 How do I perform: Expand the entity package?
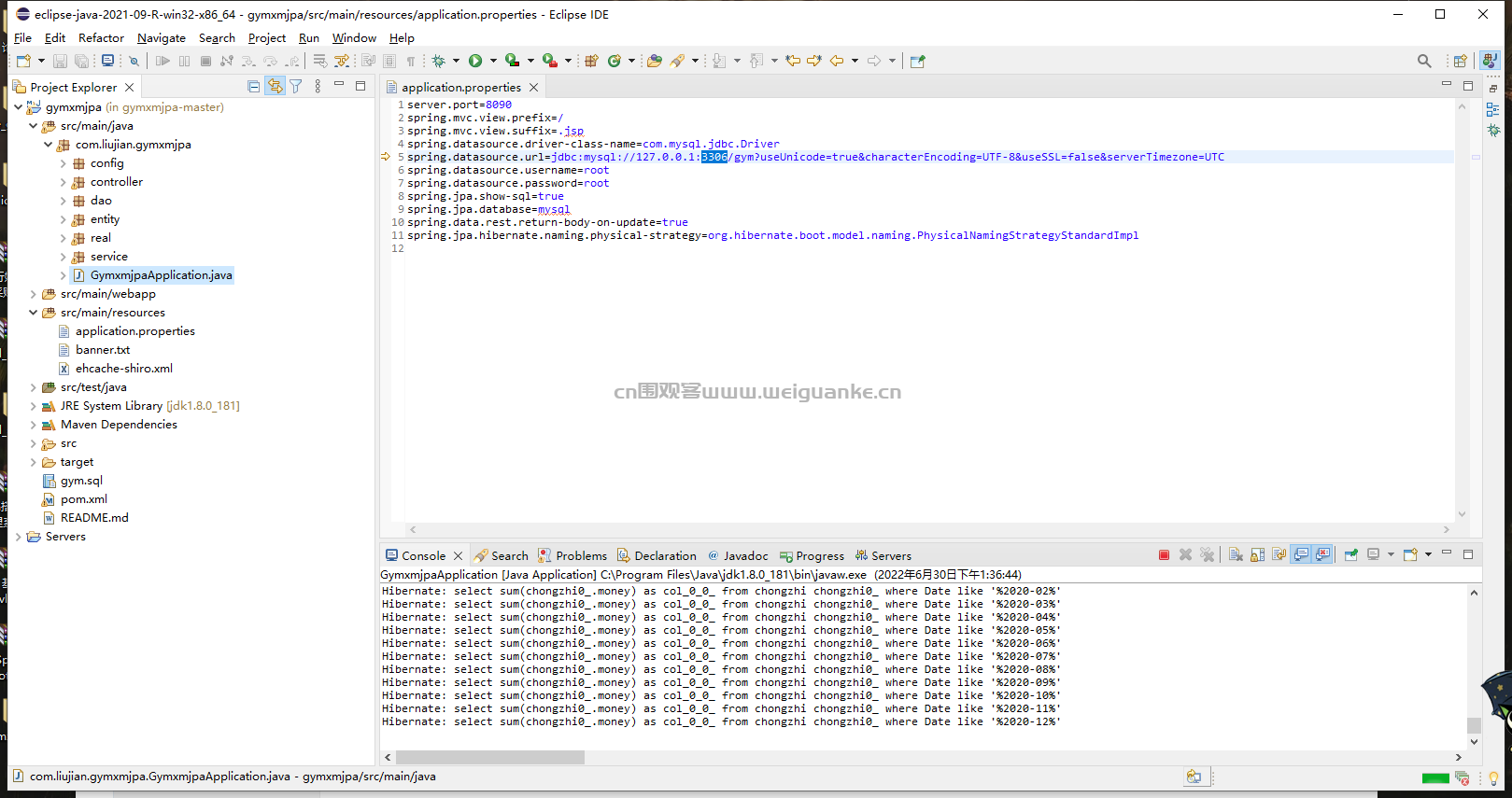tap(64, 219)
